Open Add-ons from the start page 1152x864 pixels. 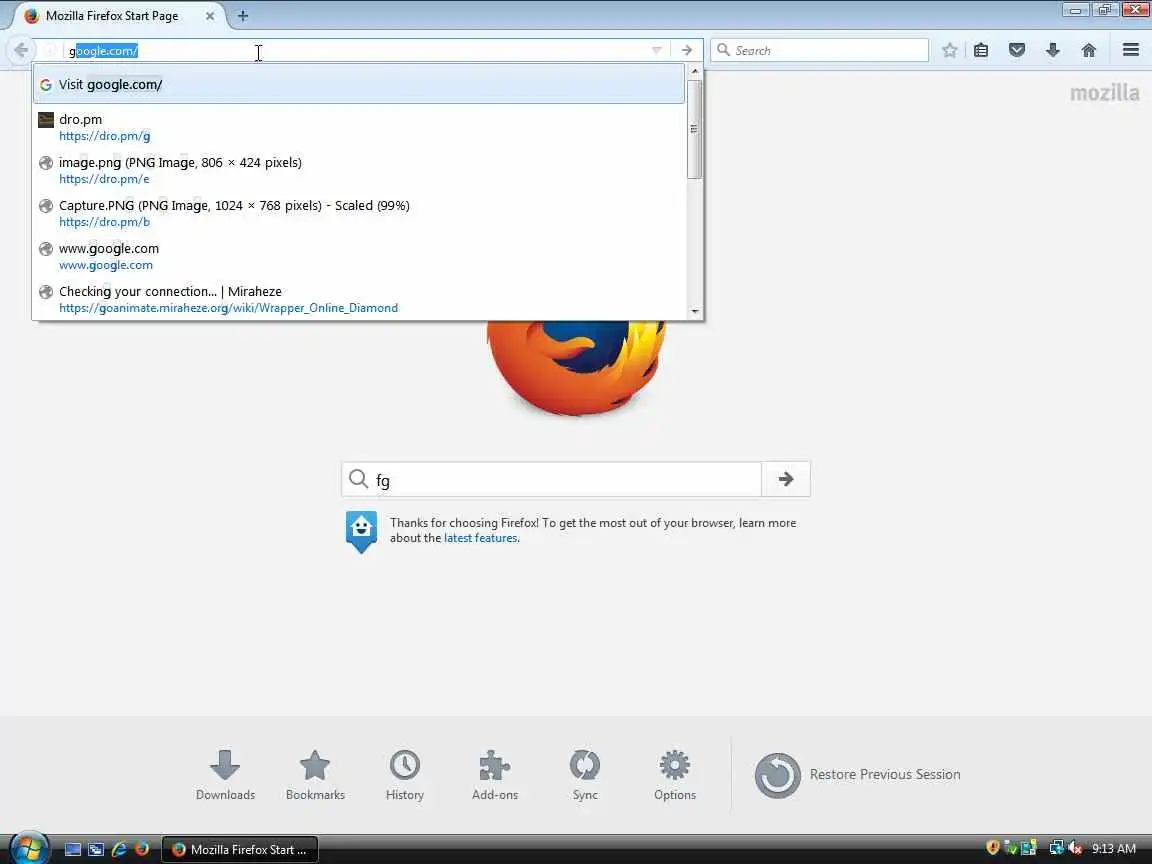coord(494,775)
